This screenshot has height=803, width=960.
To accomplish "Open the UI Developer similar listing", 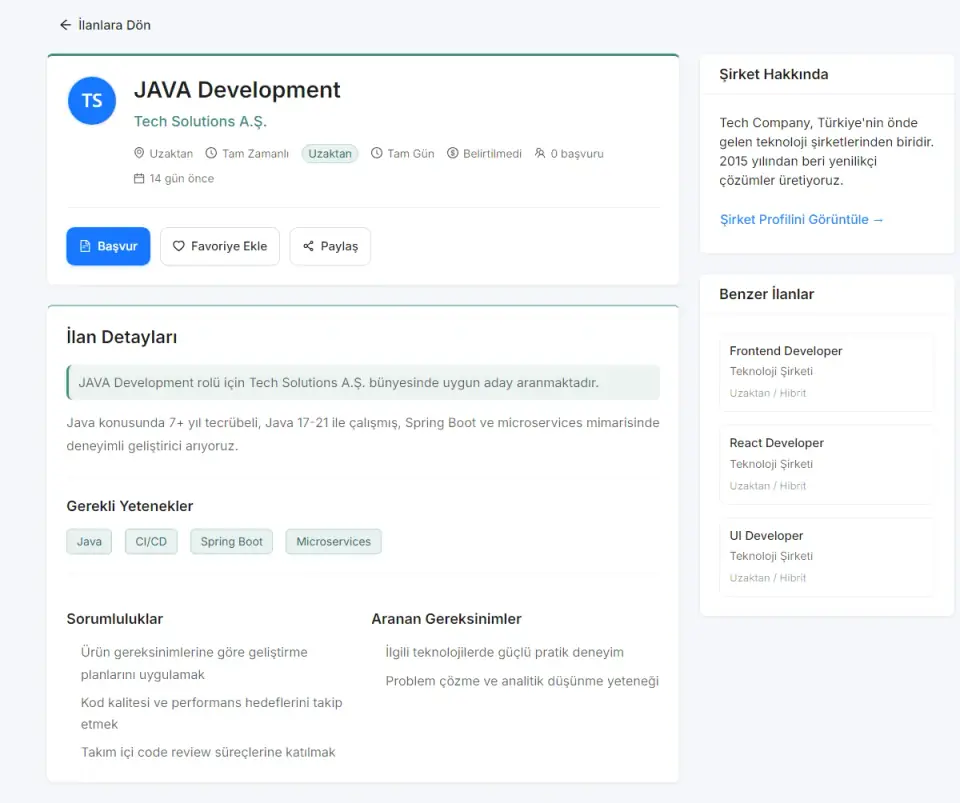I will pyautogui.click(x=827, y=557).
